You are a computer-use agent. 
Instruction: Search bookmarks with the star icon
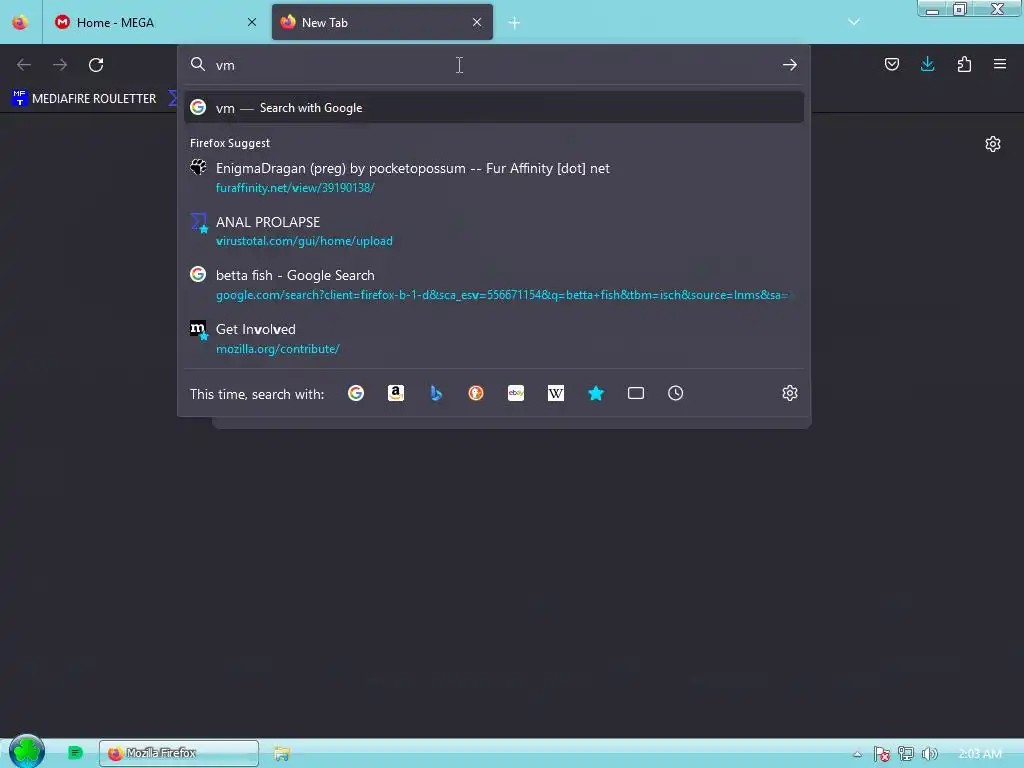[x=596, y=393]
